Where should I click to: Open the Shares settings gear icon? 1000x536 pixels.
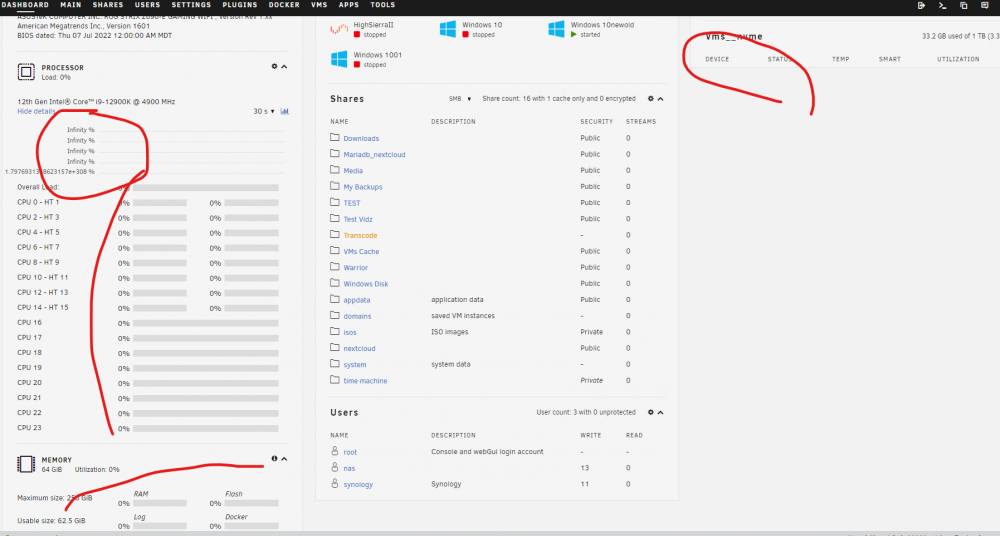651,99
